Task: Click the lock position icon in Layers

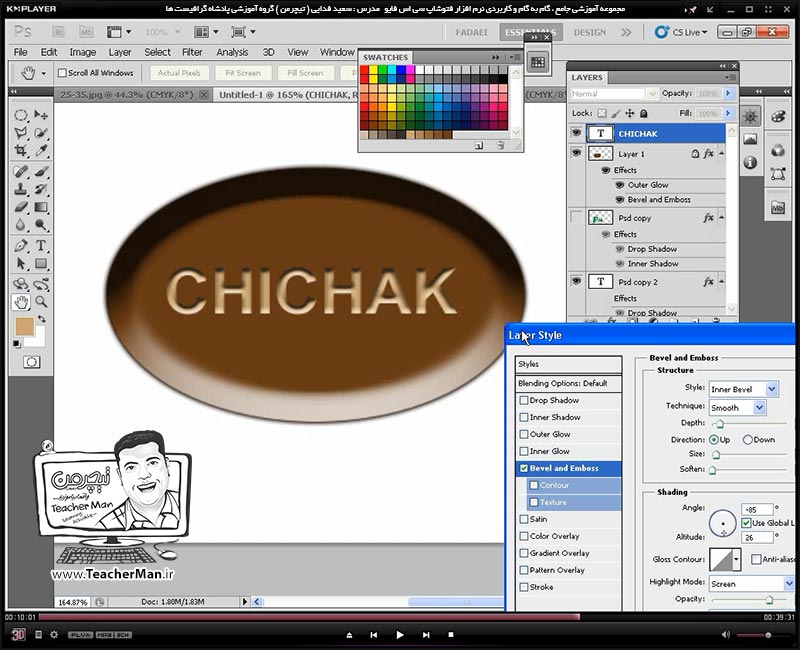Action: click(630, 113)
